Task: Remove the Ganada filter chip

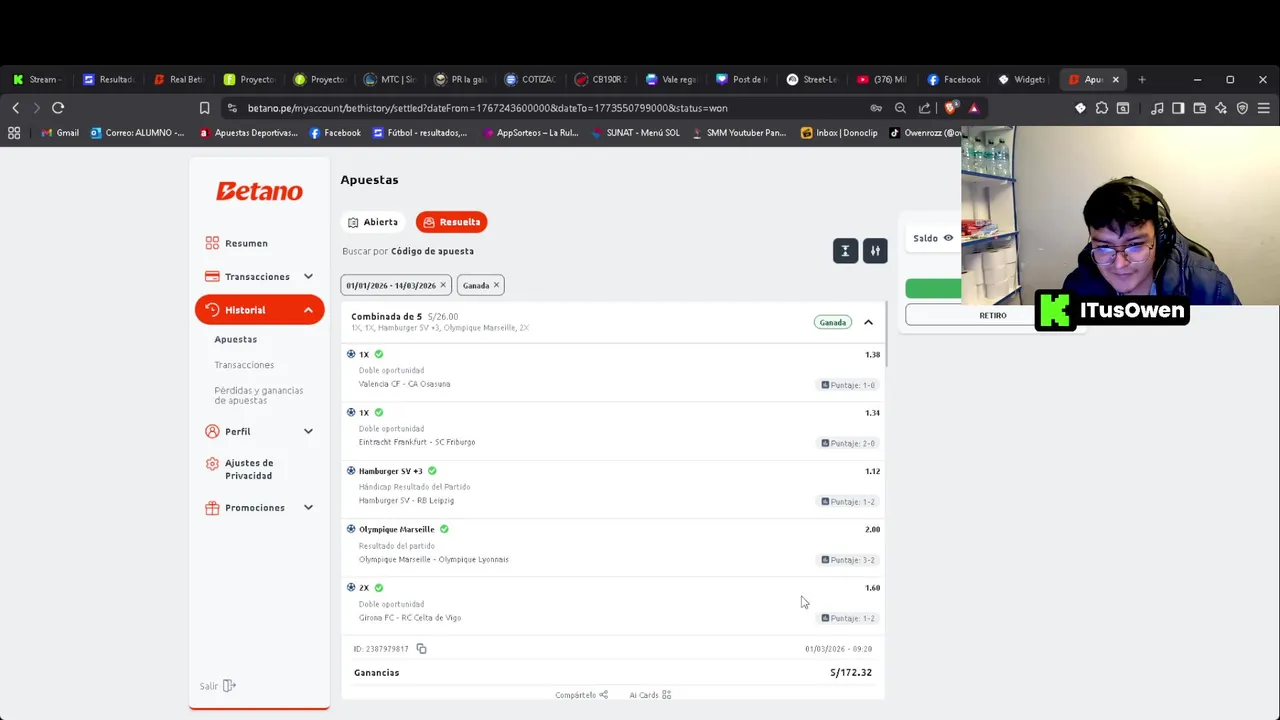Action: click(x=496, y=285)
